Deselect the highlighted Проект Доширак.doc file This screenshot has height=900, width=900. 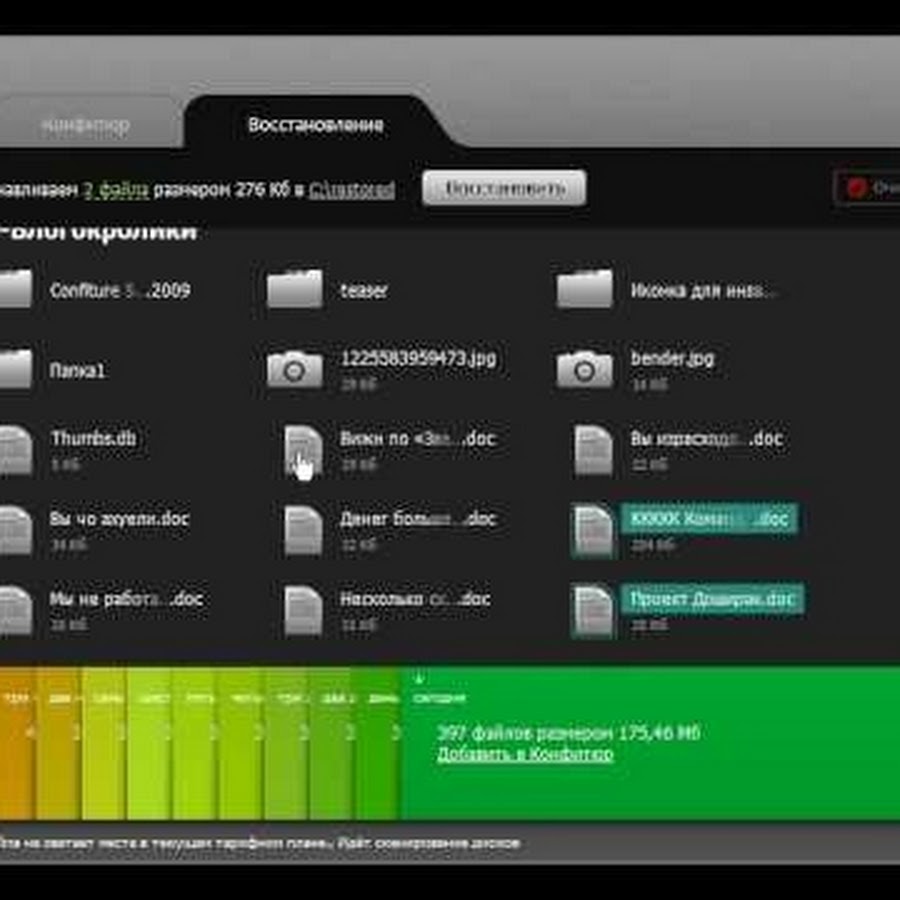pyautogui.click(x=711, y=599)
